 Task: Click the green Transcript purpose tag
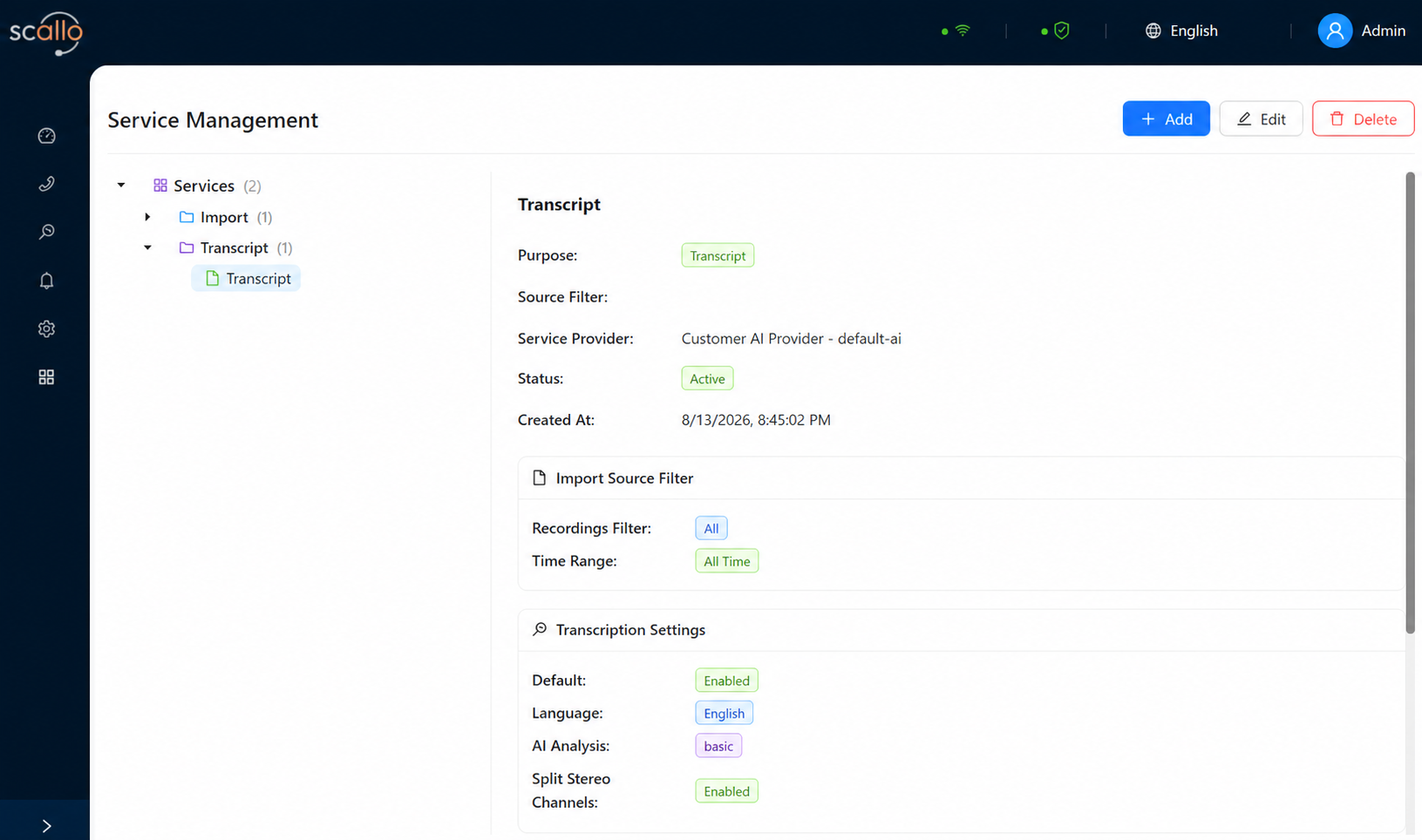(x=718, y=255)
